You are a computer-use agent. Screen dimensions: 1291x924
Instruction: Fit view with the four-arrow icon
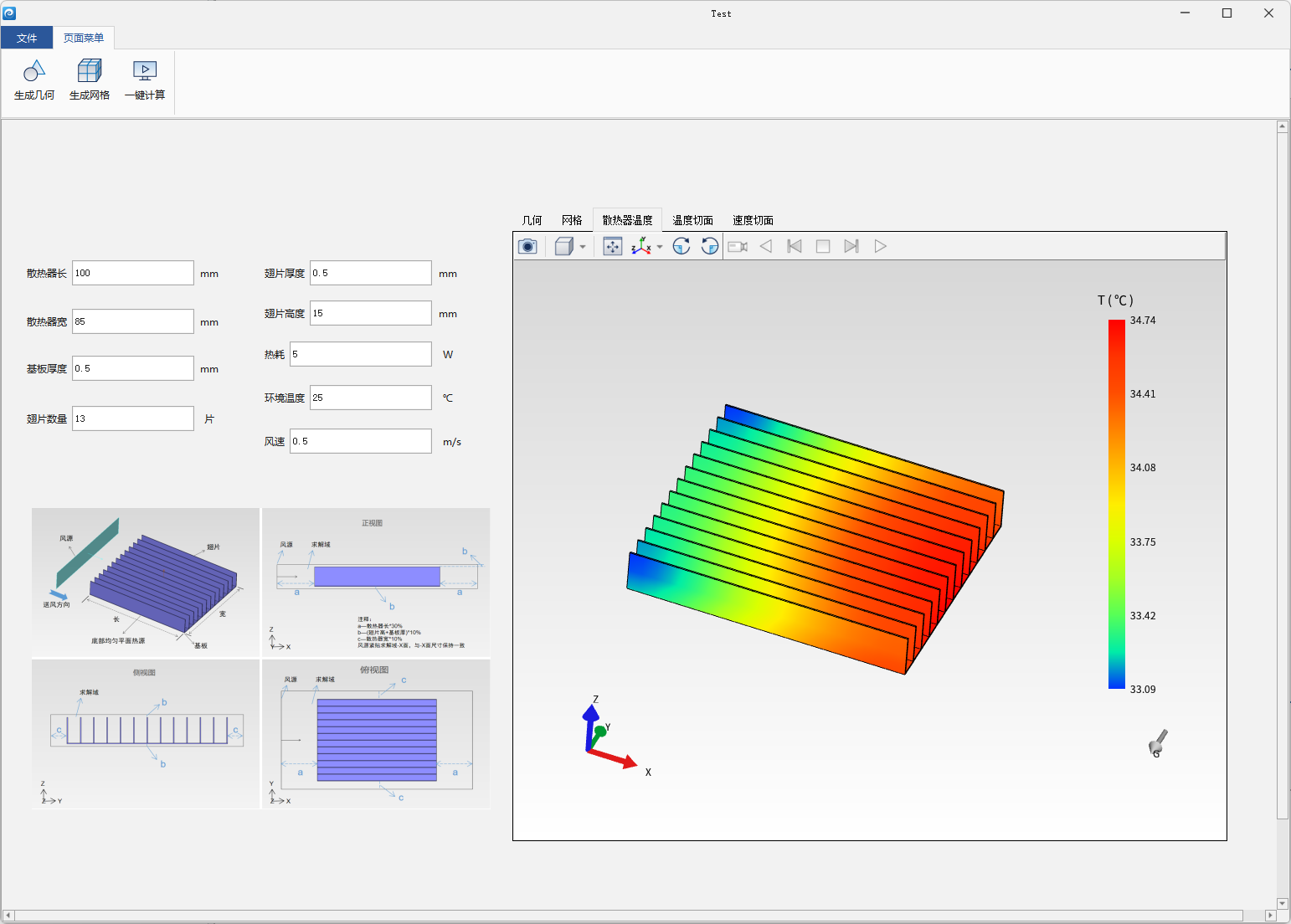[613, 246]
